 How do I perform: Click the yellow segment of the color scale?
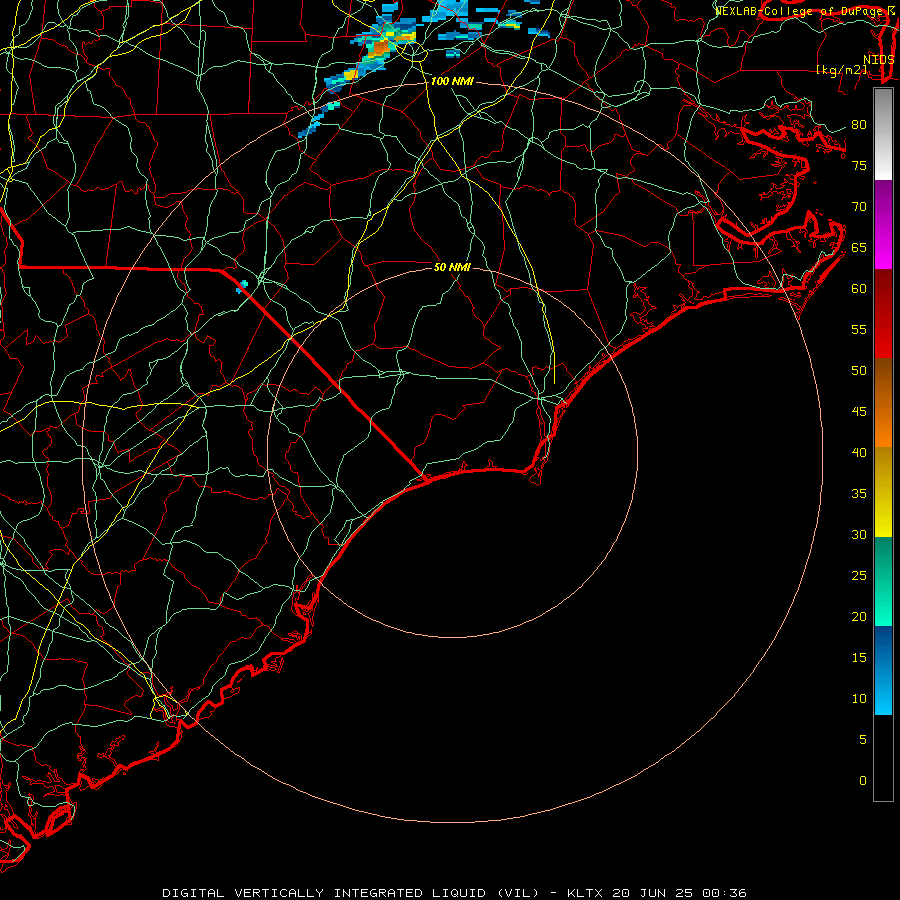click(883, 492)
